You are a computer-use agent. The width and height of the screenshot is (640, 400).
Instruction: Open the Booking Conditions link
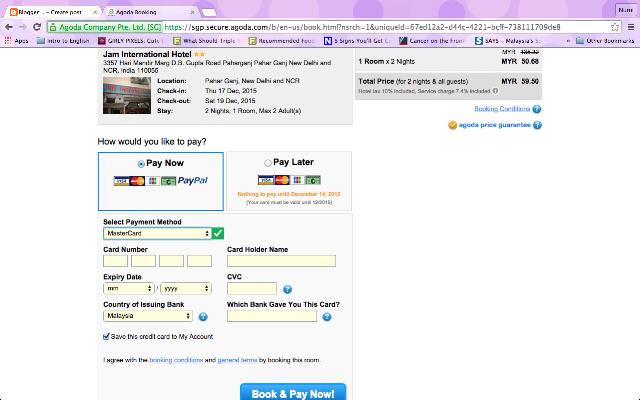coord(502,109)
